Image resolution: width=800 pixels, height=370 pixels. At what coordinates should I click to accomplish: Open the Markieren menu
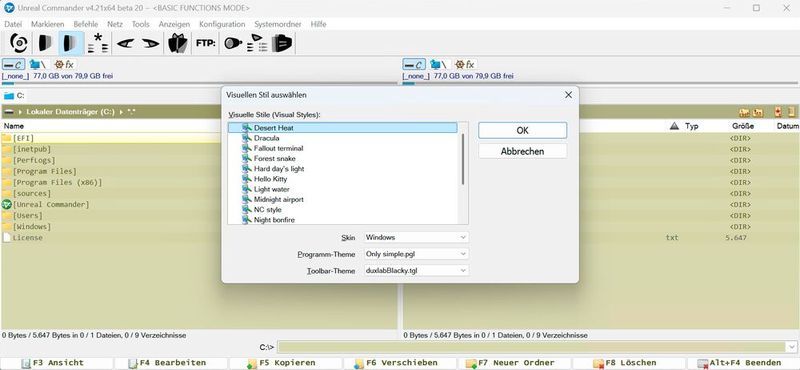pos(47,24)
